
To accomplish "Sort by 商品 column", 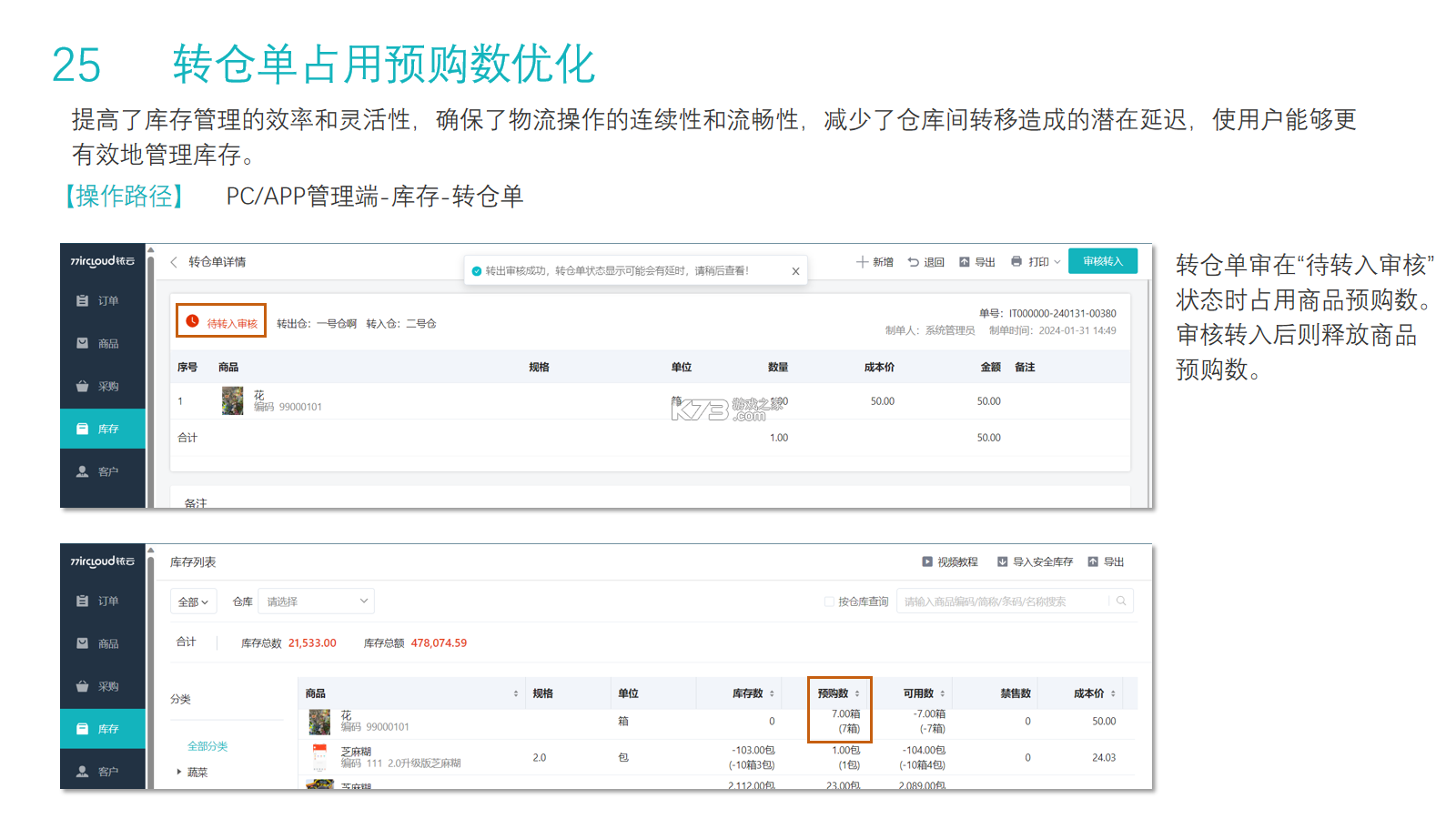I will (516, 693).
